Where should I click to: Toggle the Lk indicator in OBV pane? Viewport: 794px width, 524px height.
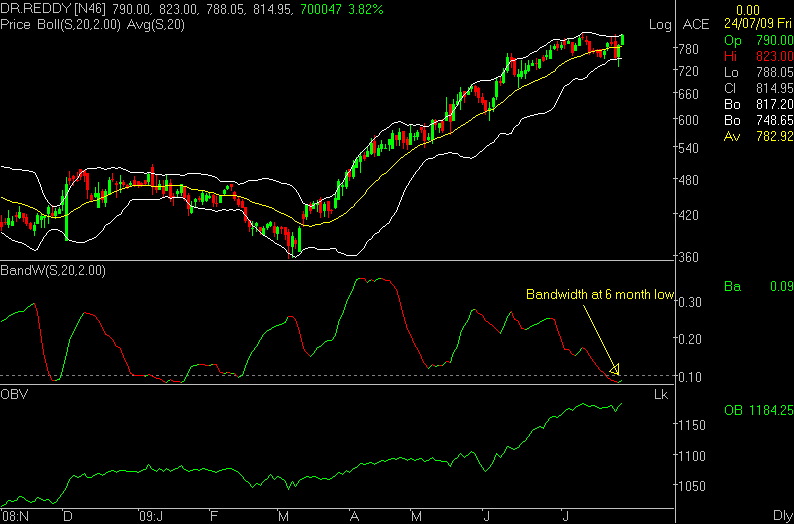(661, 395)
